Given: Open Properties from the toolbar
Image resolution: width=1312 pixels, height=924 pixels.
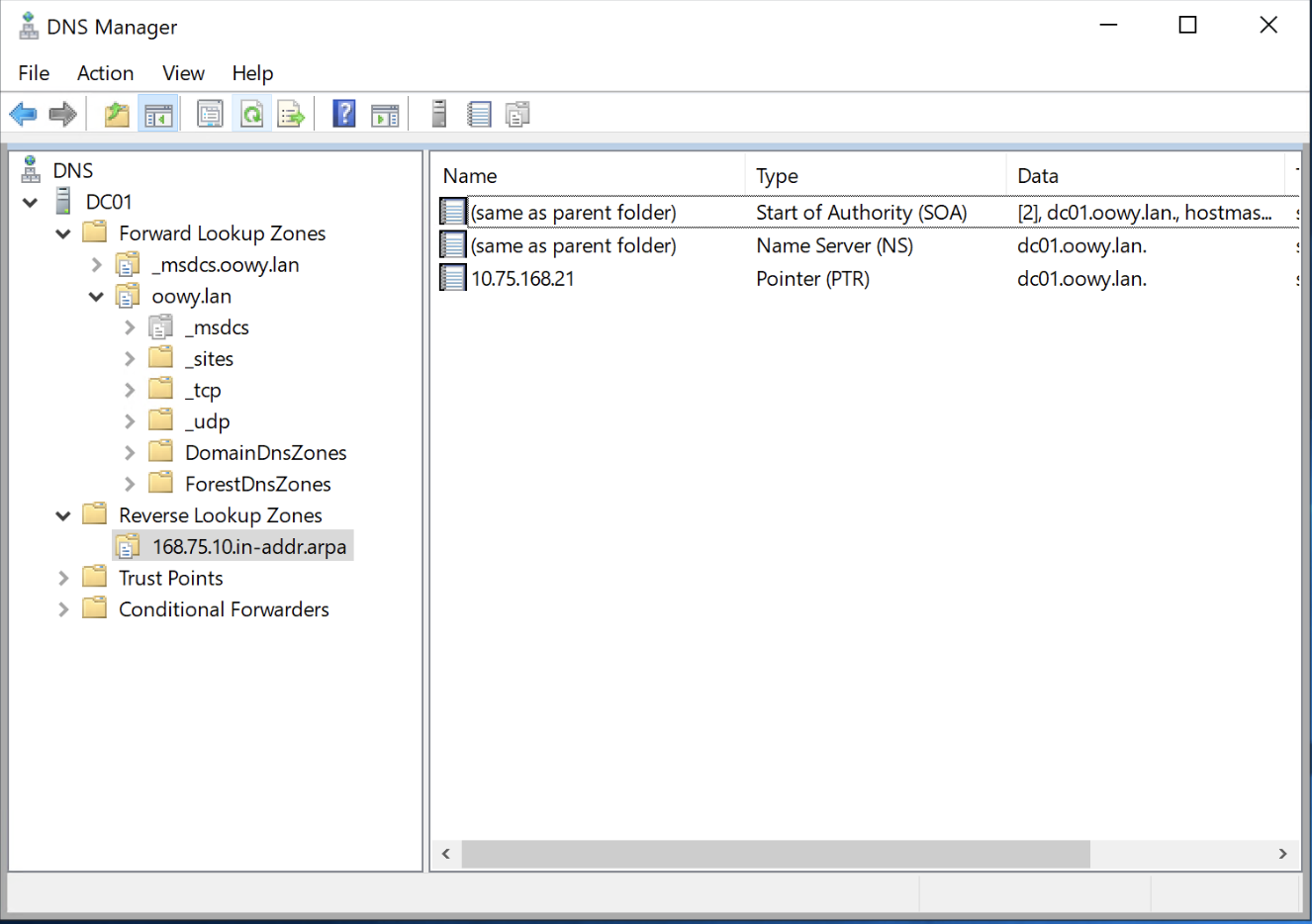Looking at the screenshot, I should pos(210,115).
